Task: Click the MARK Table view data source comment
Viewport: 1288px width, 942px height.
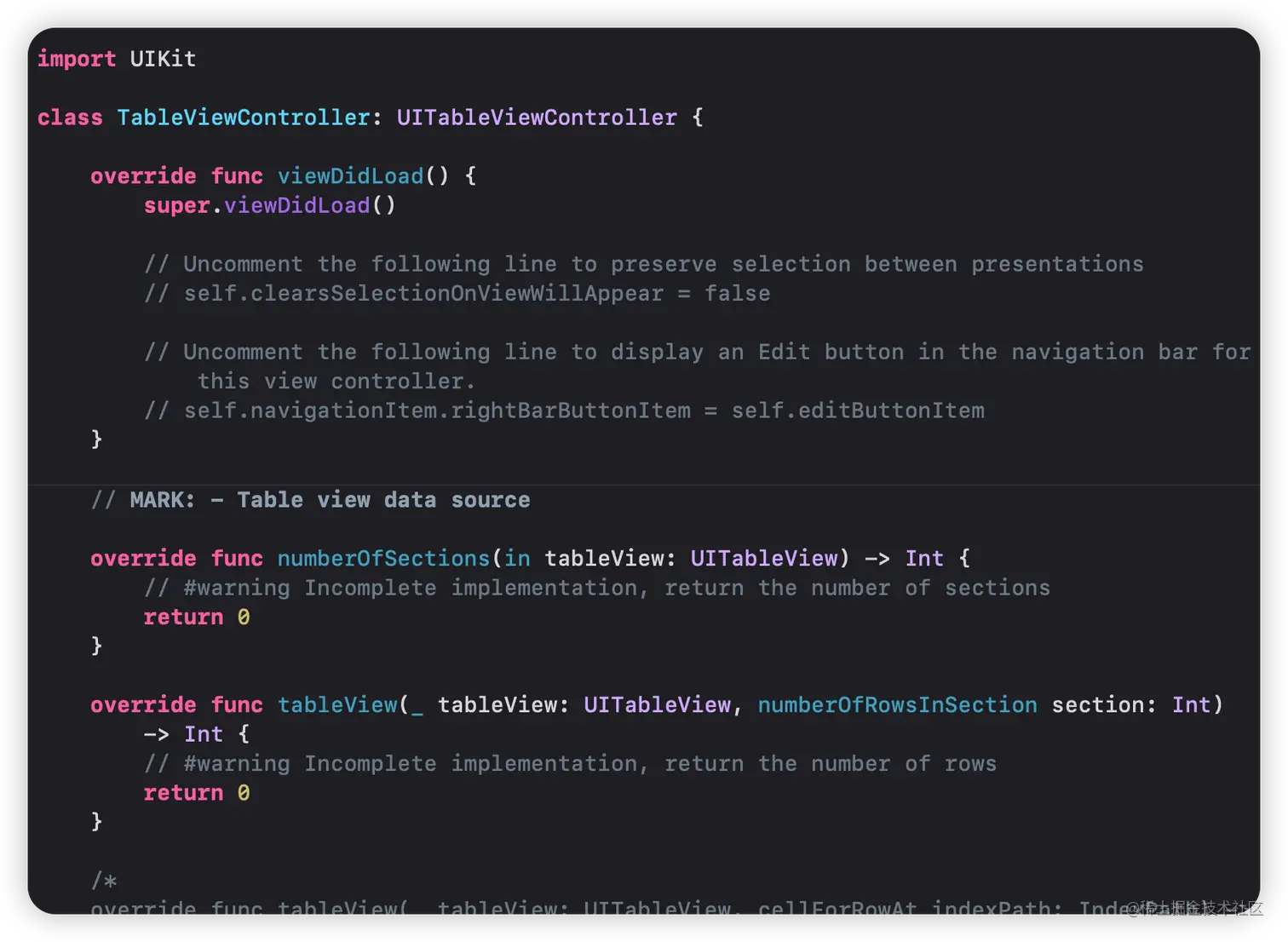Action: click(x=311, y=500)
